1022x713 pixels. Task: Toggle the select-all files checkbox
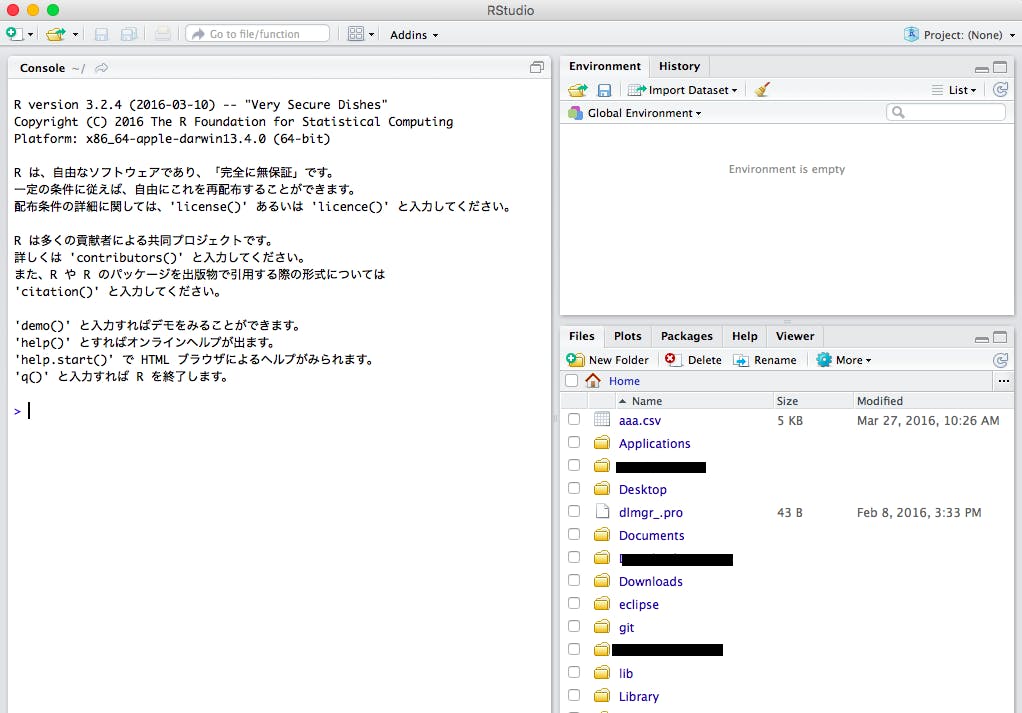click(573, 381)
